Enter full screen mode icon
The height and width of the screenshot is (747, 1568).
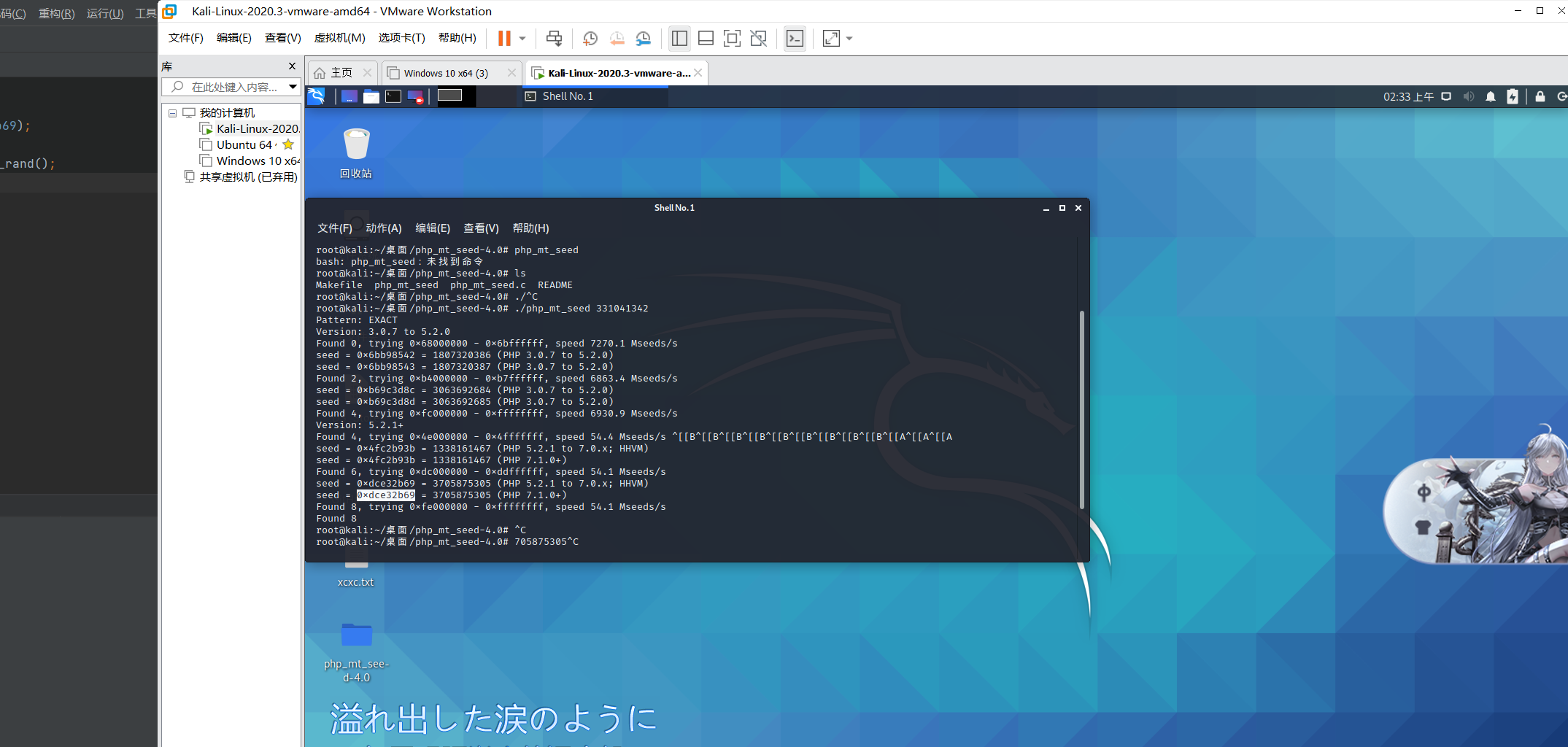(x=732, y=38)
